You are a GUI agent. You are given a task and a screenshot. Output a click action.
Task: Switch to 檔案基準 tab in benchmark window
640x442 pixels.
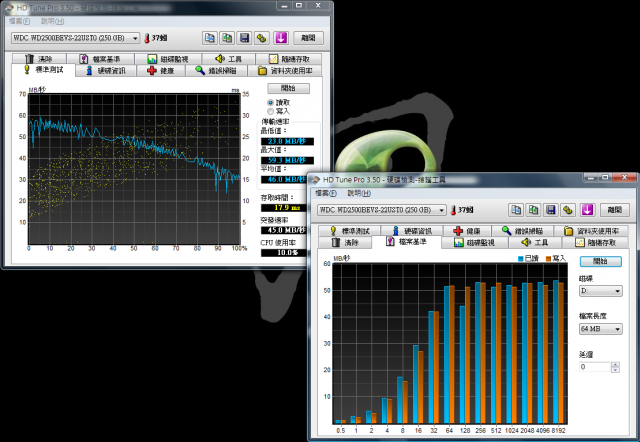click(100, 59)
